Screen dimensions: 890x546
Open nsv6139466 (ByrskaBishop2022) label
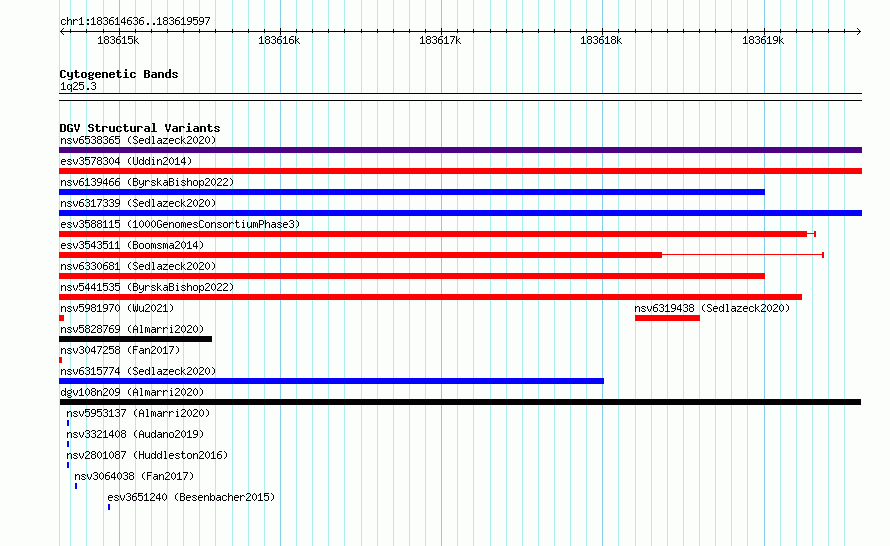[x=147, y=182]
